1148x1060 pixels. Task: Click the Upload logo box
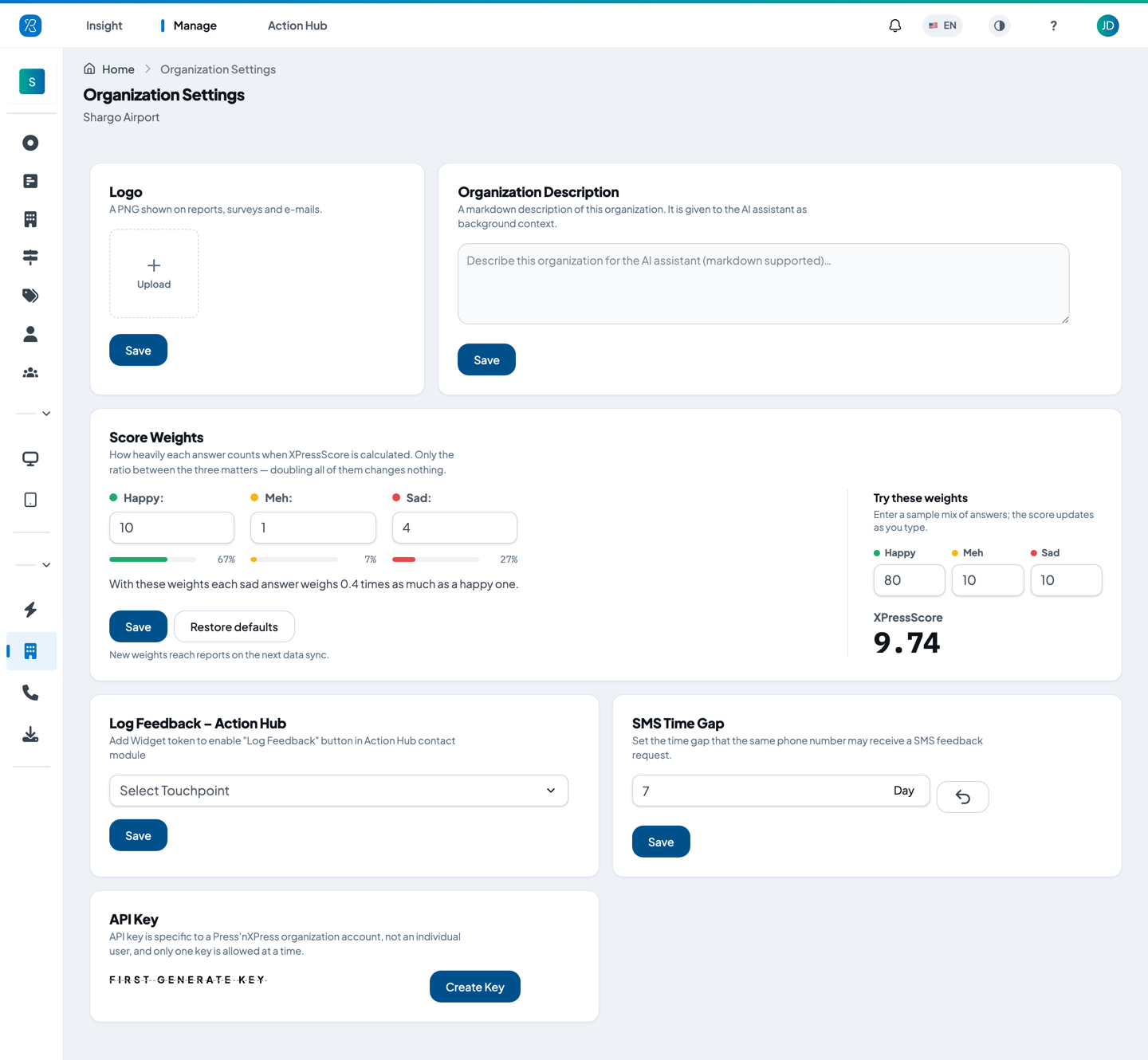(154, 273)
